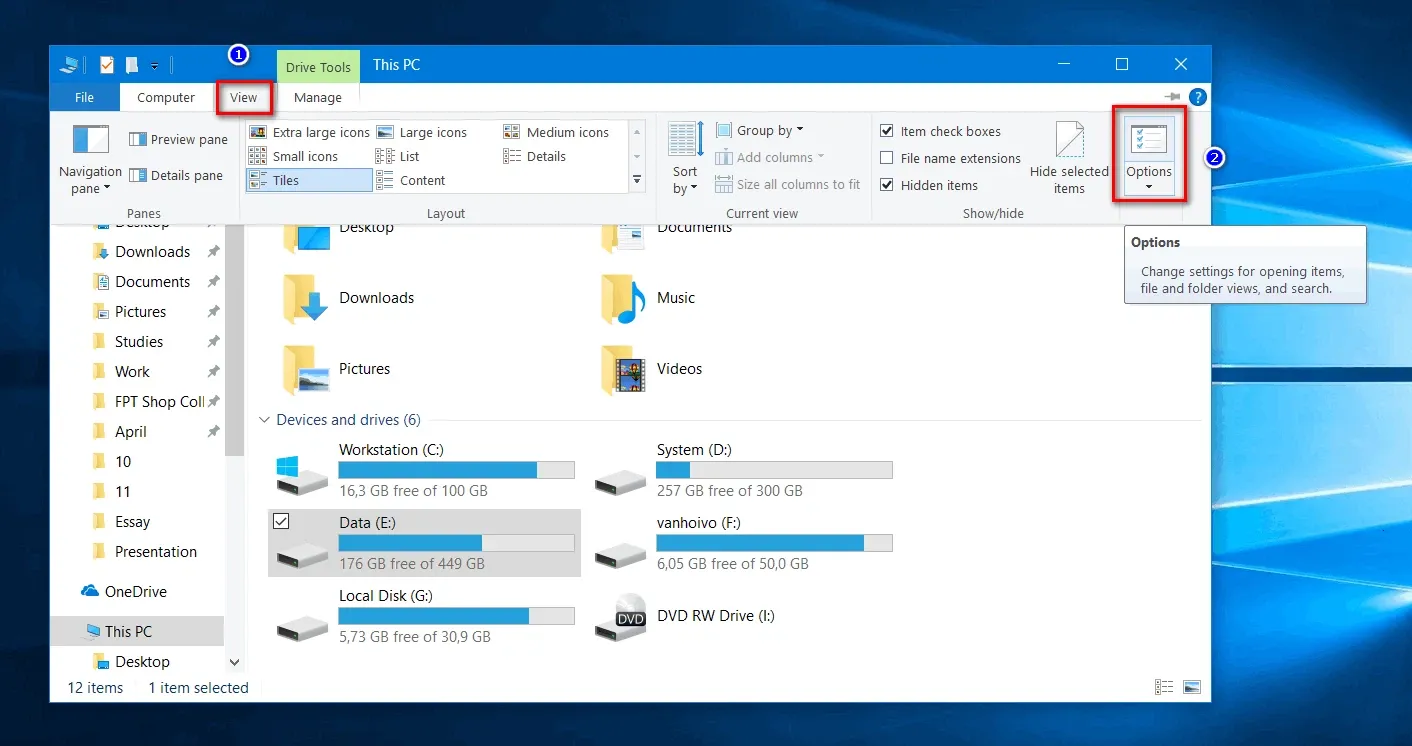Switch to details view via status bar icon
Screen dimensions: 1412x746
(x=1164, y=687)
